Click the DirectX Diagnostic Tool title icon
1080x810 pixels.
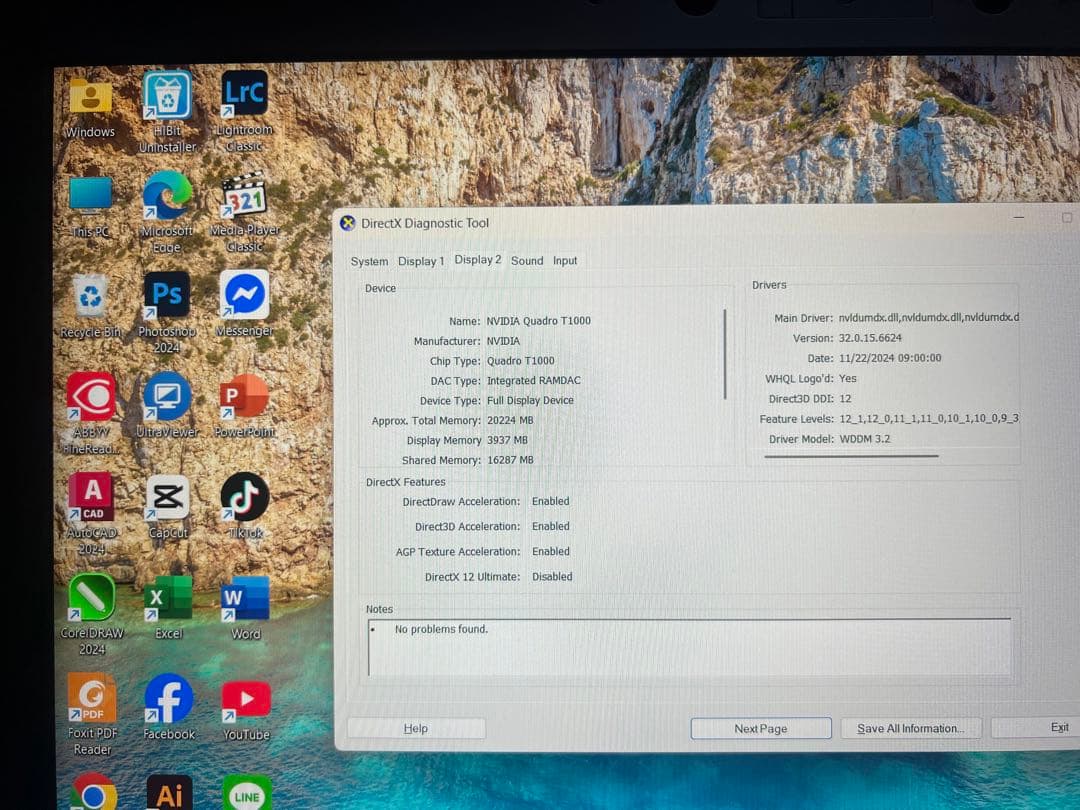tap(348, 223)
